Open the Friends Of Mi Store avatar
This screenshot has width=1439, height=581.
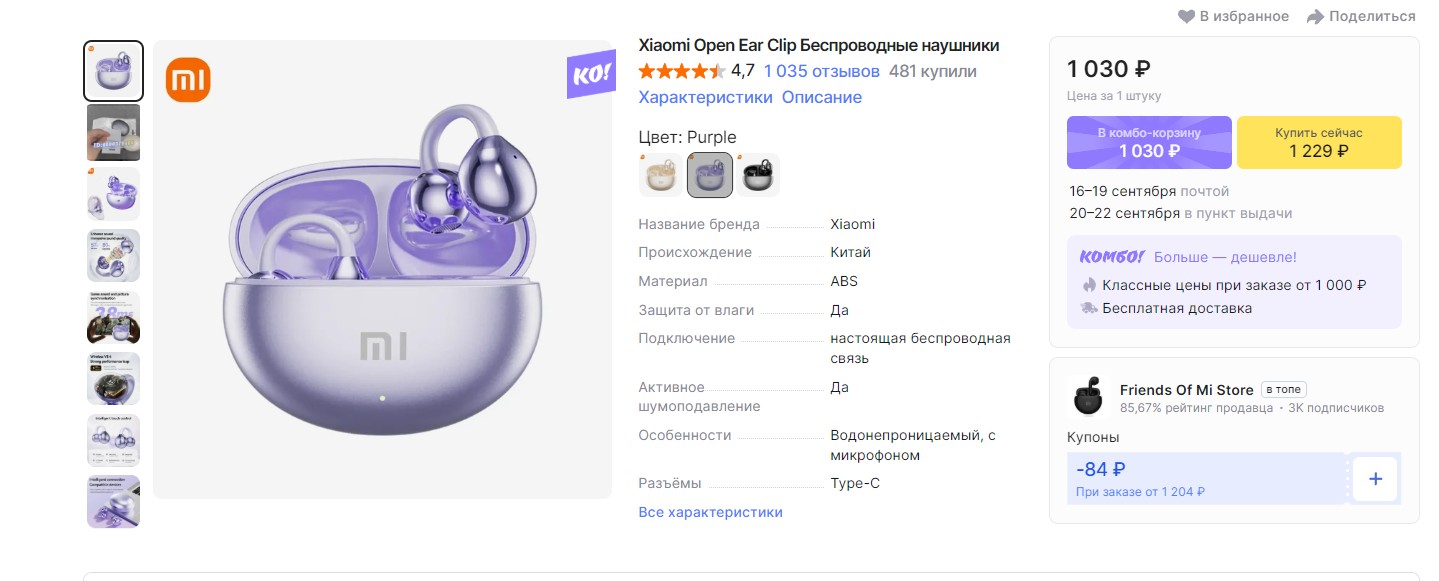point(1087,397)
